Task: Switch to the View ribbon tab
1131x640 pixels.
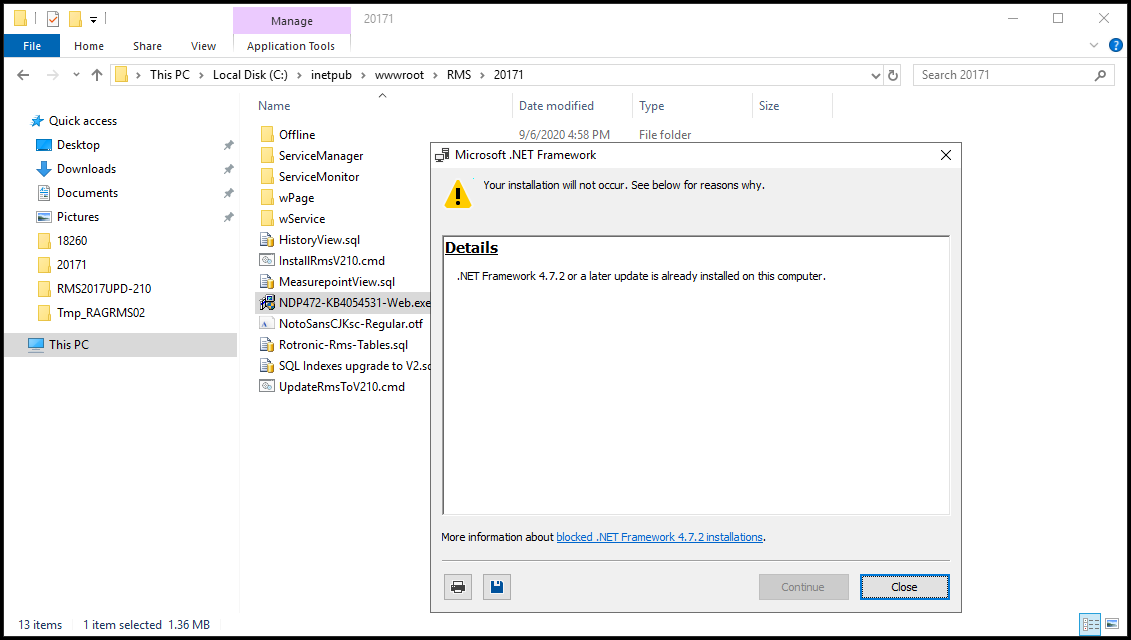Action: (x=203, y=45)
